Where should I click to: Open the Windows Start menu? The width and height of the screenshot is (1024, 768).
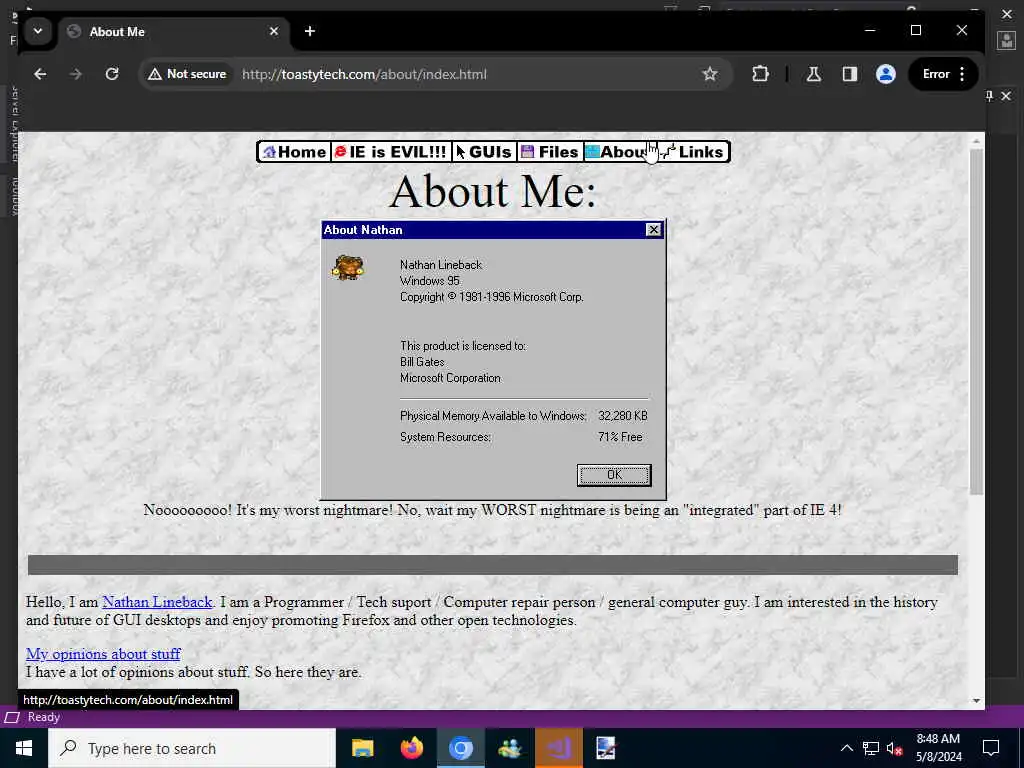(24, 748)
